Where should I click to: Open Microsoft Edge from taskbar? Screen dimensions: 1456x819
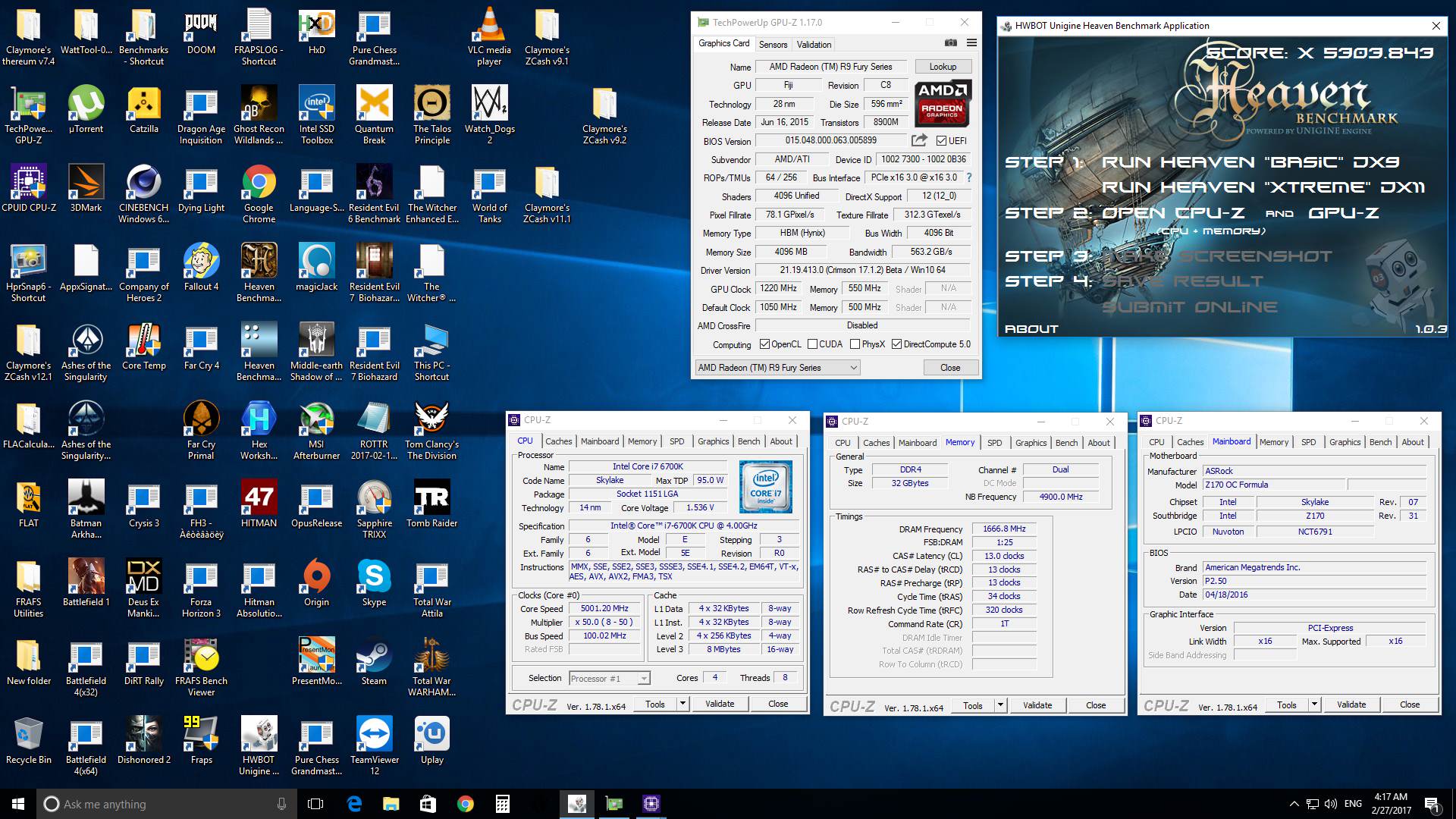click(354, 804)
